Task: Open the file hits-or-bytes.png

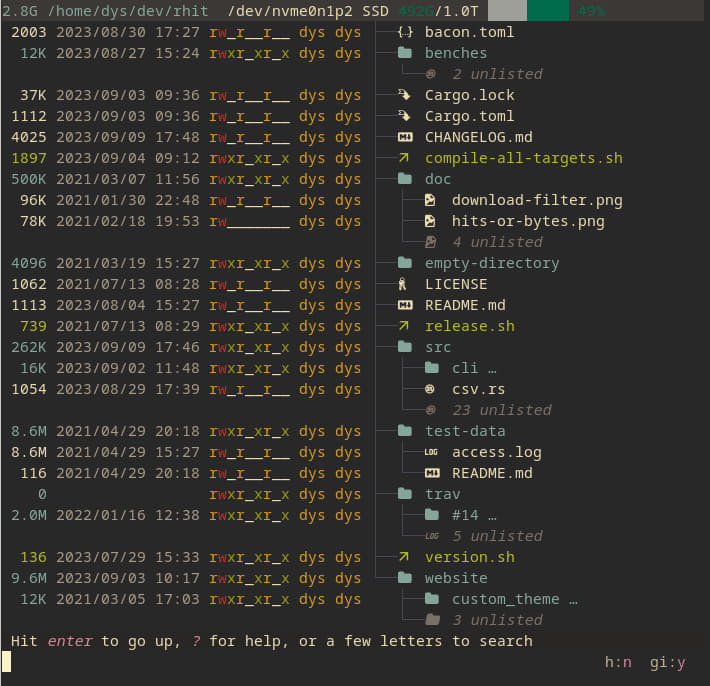Action: [x=528, y=221]
